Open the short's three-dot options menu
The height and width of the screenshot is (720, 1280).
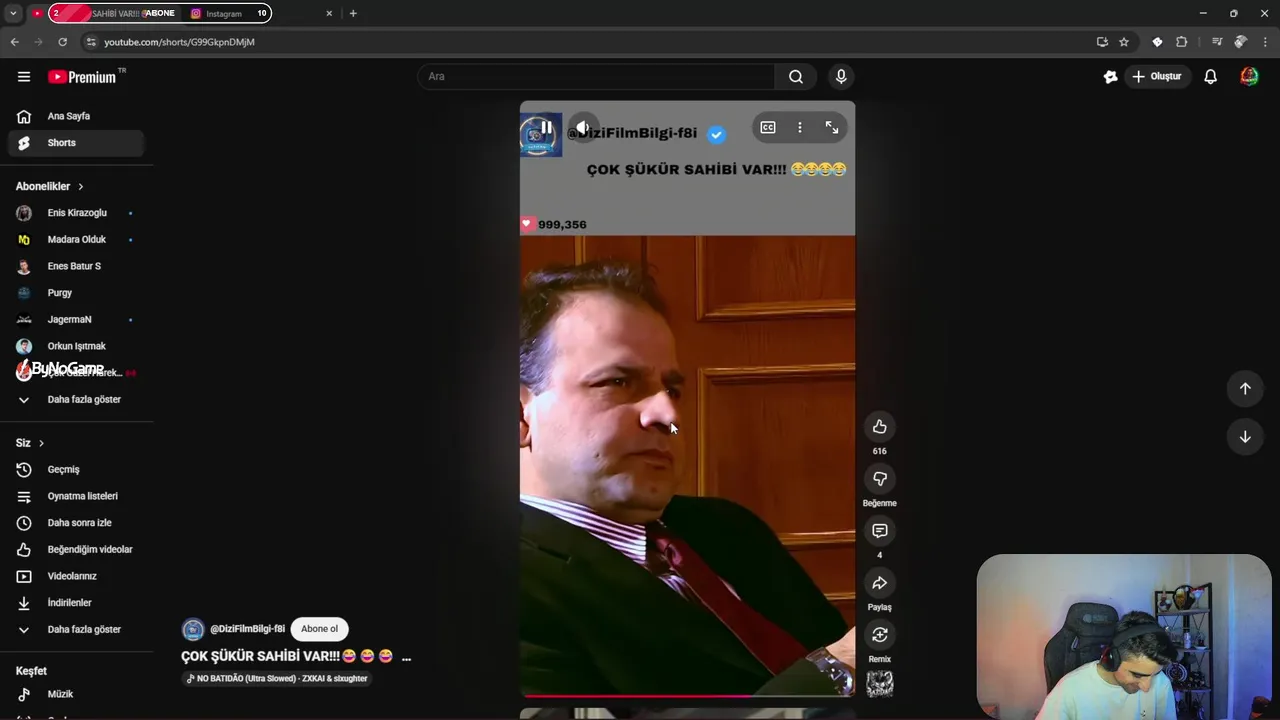pos(800,127)
